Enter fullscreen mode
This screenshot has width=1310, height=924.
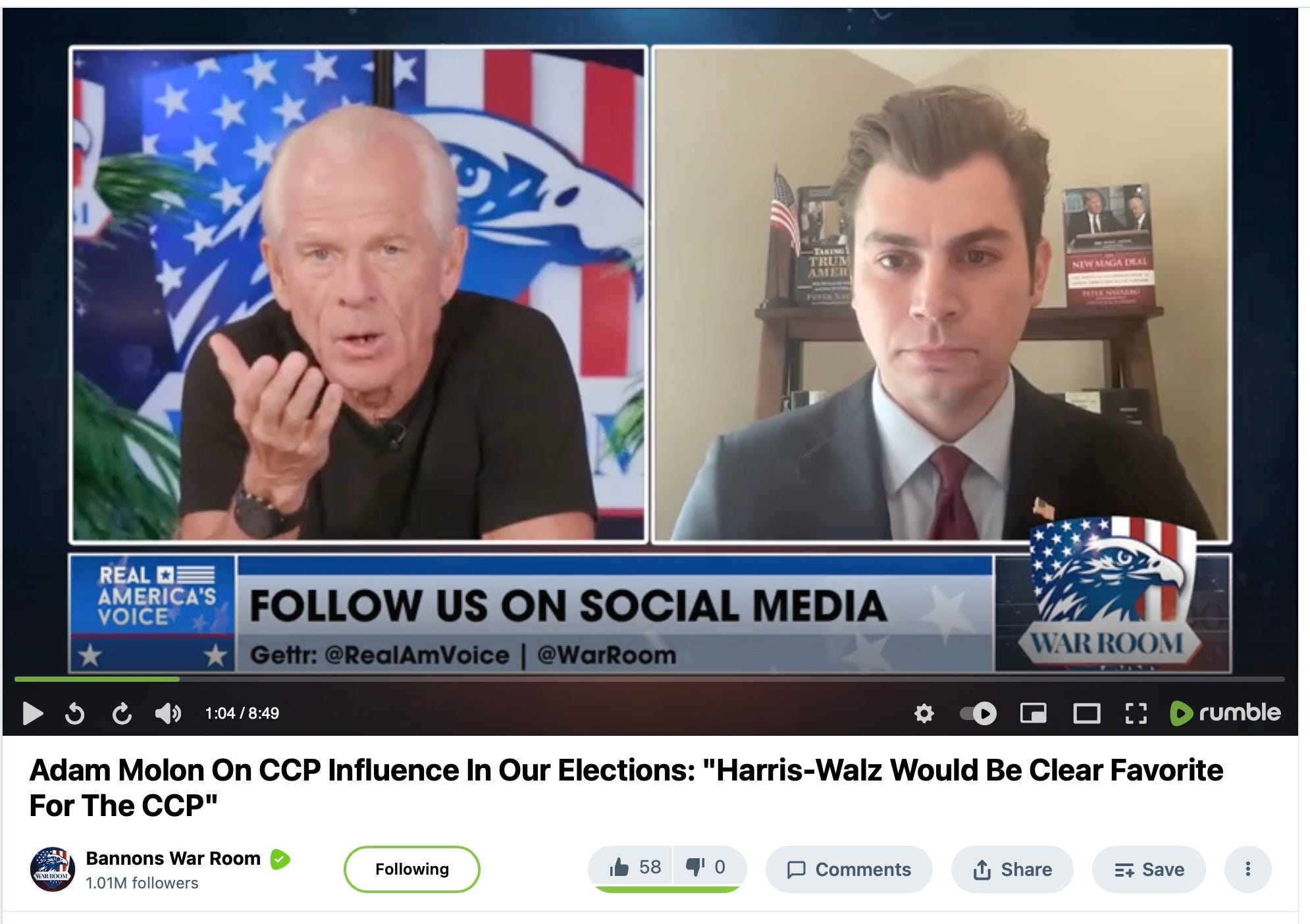1136,713
